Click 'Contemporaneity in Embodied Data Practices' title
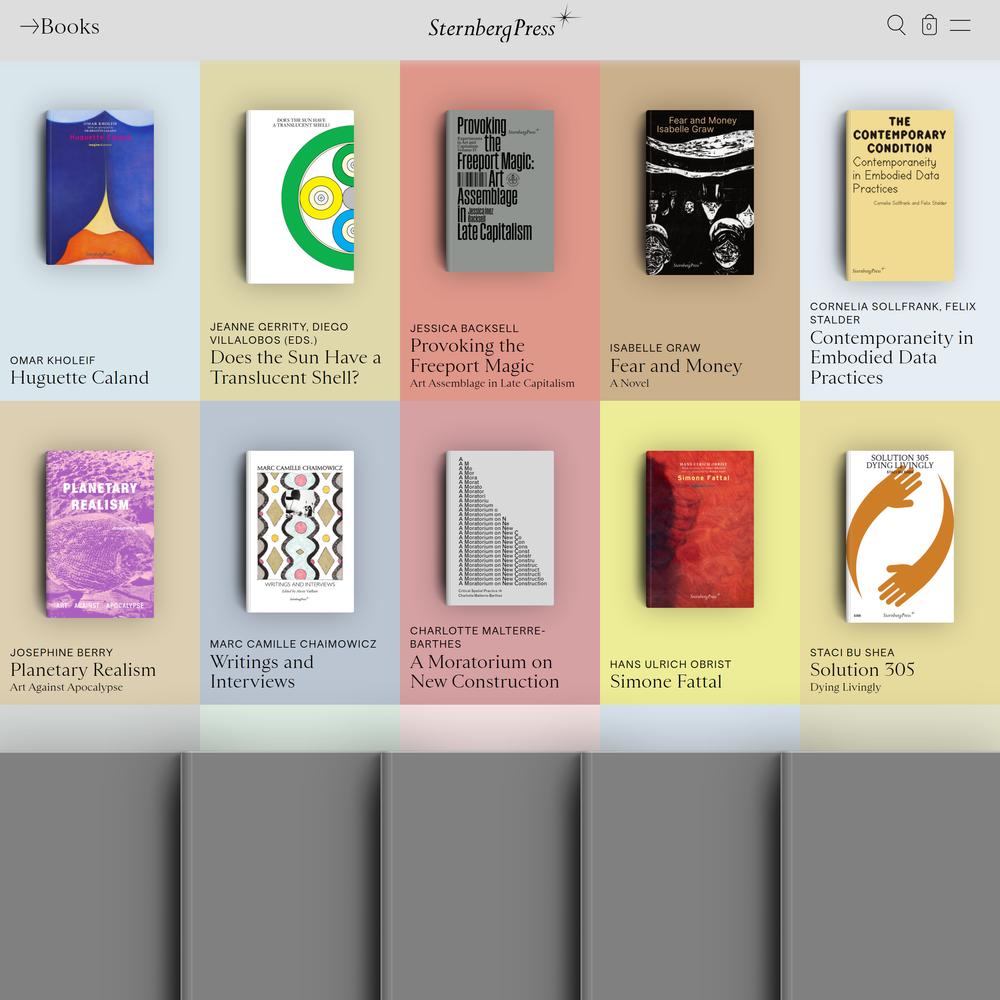This screenshot has height=1000, width=1000. (x=892, y=357)
